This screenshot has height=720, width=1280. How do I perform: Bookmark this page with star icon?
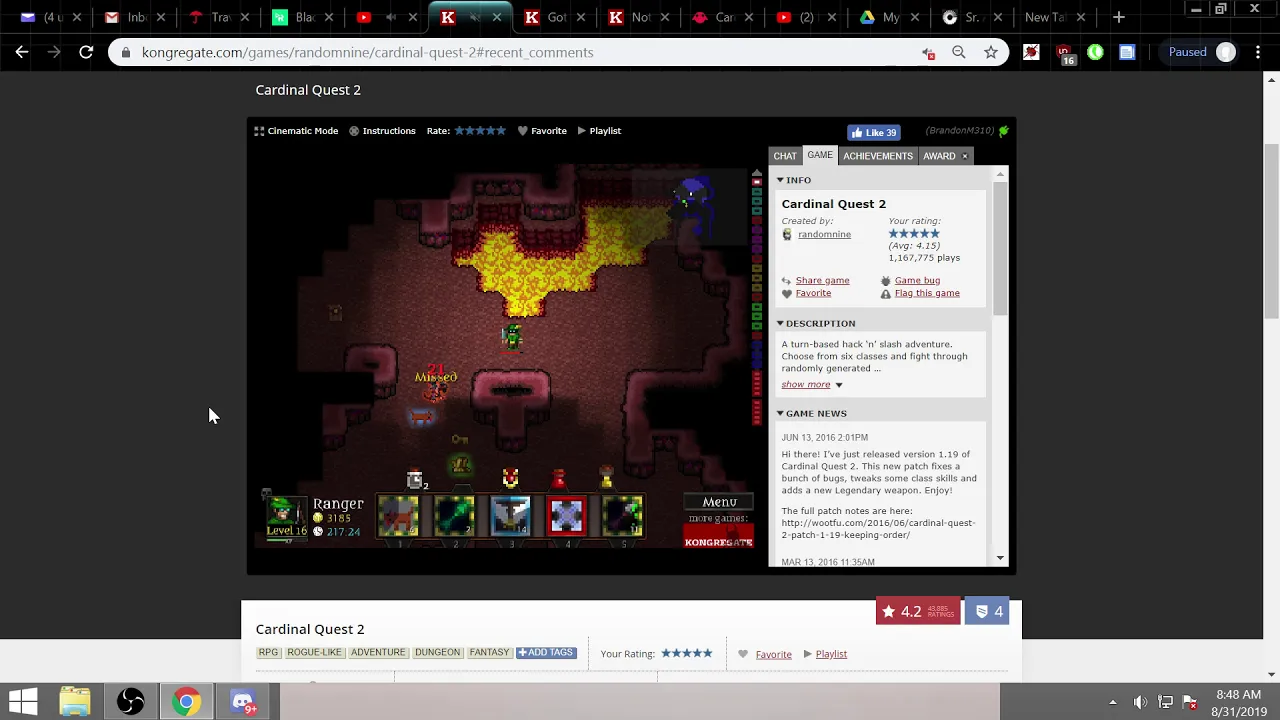click(991, 52)
